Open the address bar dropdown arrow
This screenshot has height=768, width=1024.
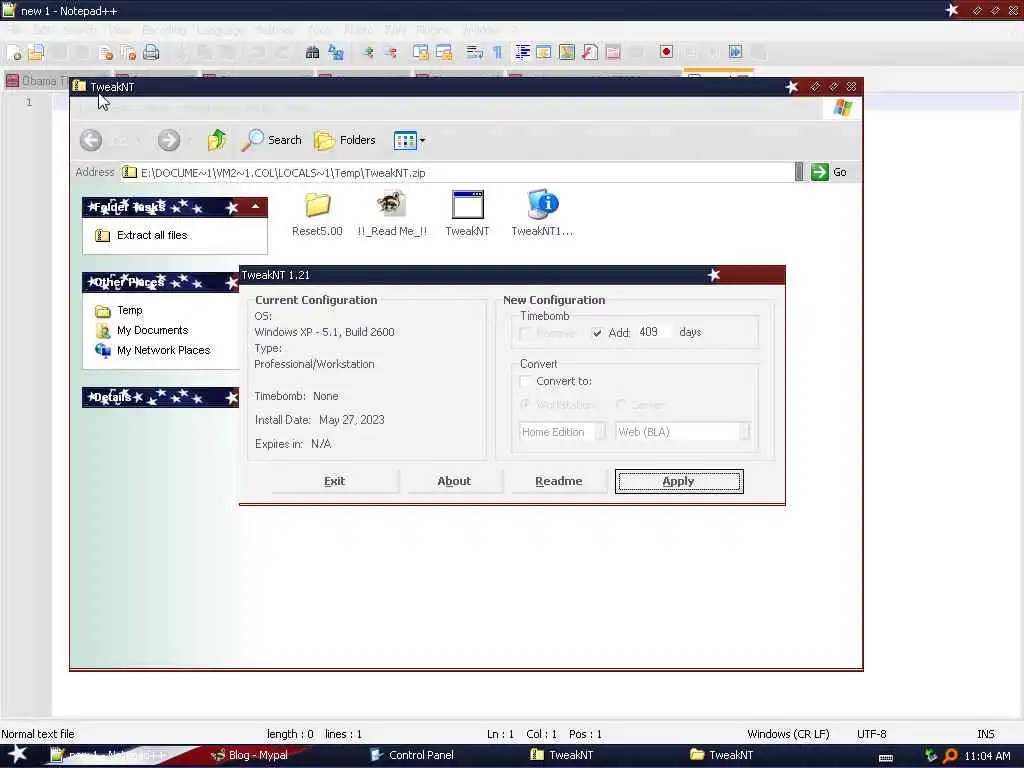click(799, 172)
